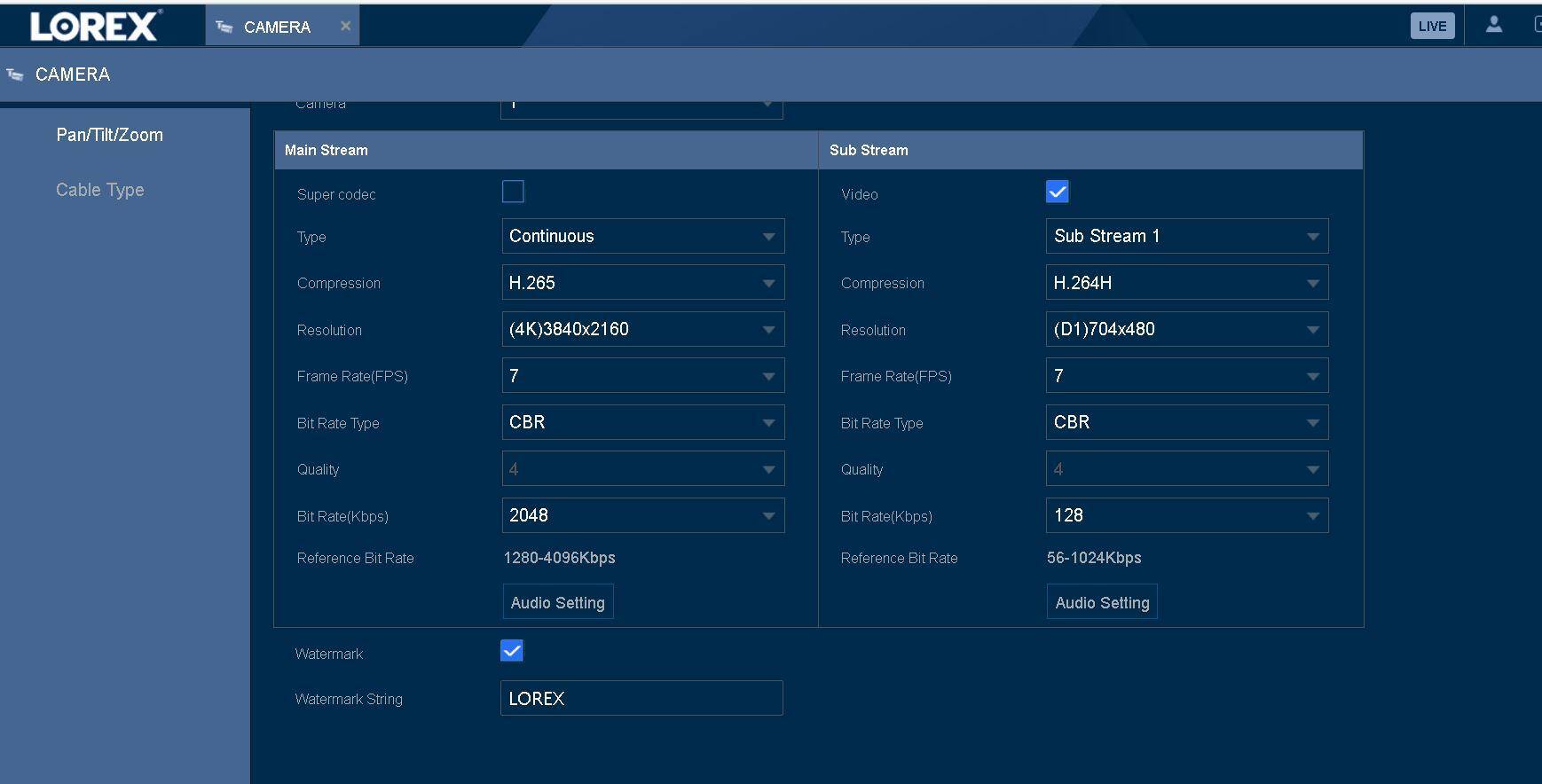The image size is (1542, 784).
Task: Open Main Stream Frame Rate dropdown
Action: point(642,376)
